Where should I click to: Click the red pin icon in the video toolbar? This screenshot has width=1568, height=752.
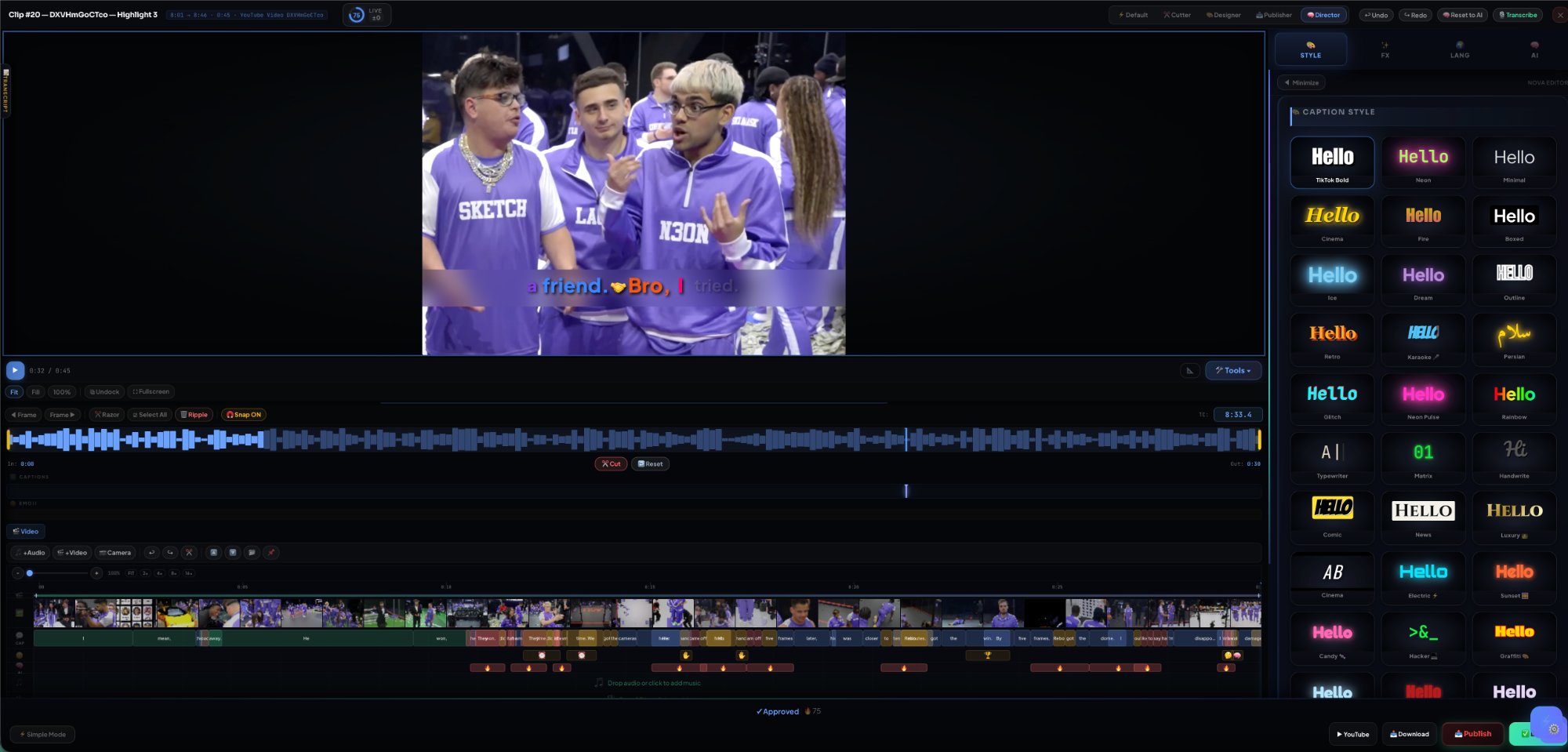271,553
